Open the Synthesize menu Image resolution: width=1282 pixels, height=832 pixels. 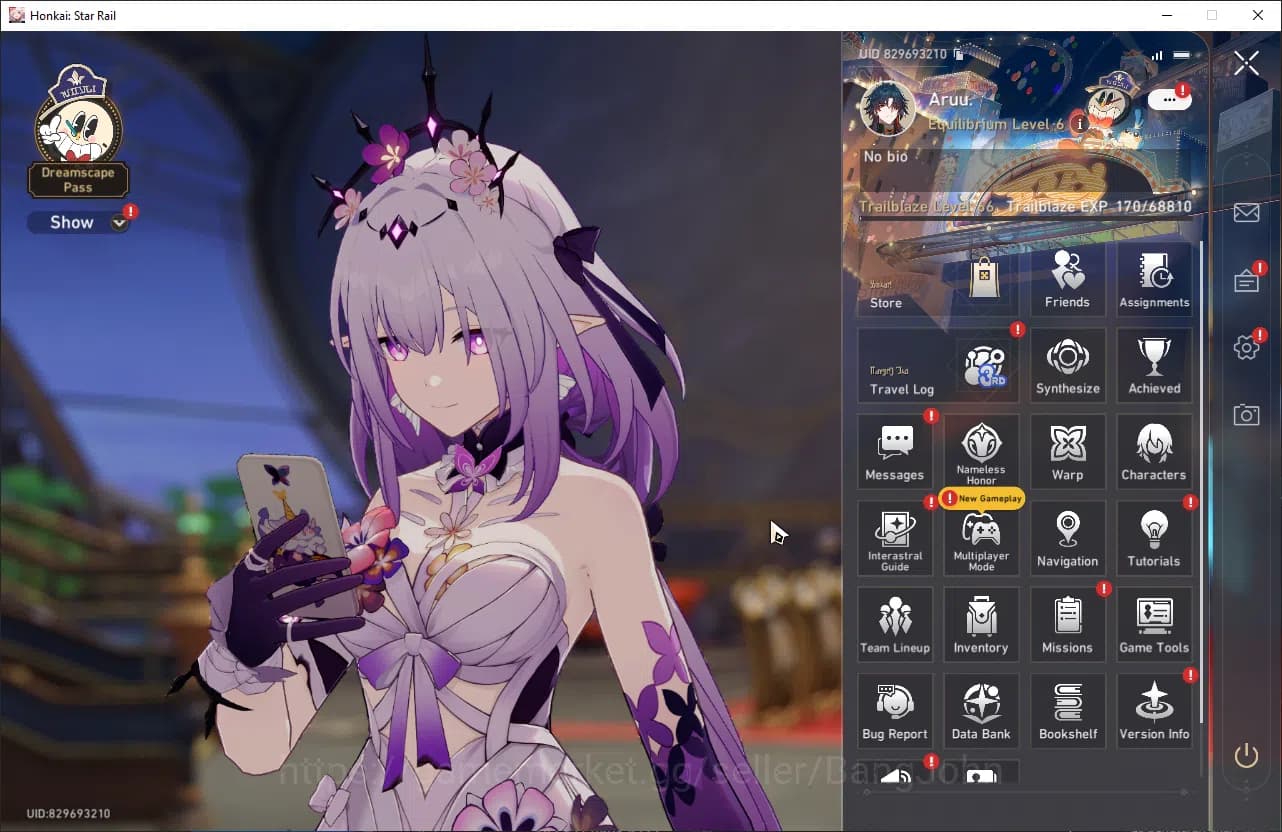[x=1067, y=366]
